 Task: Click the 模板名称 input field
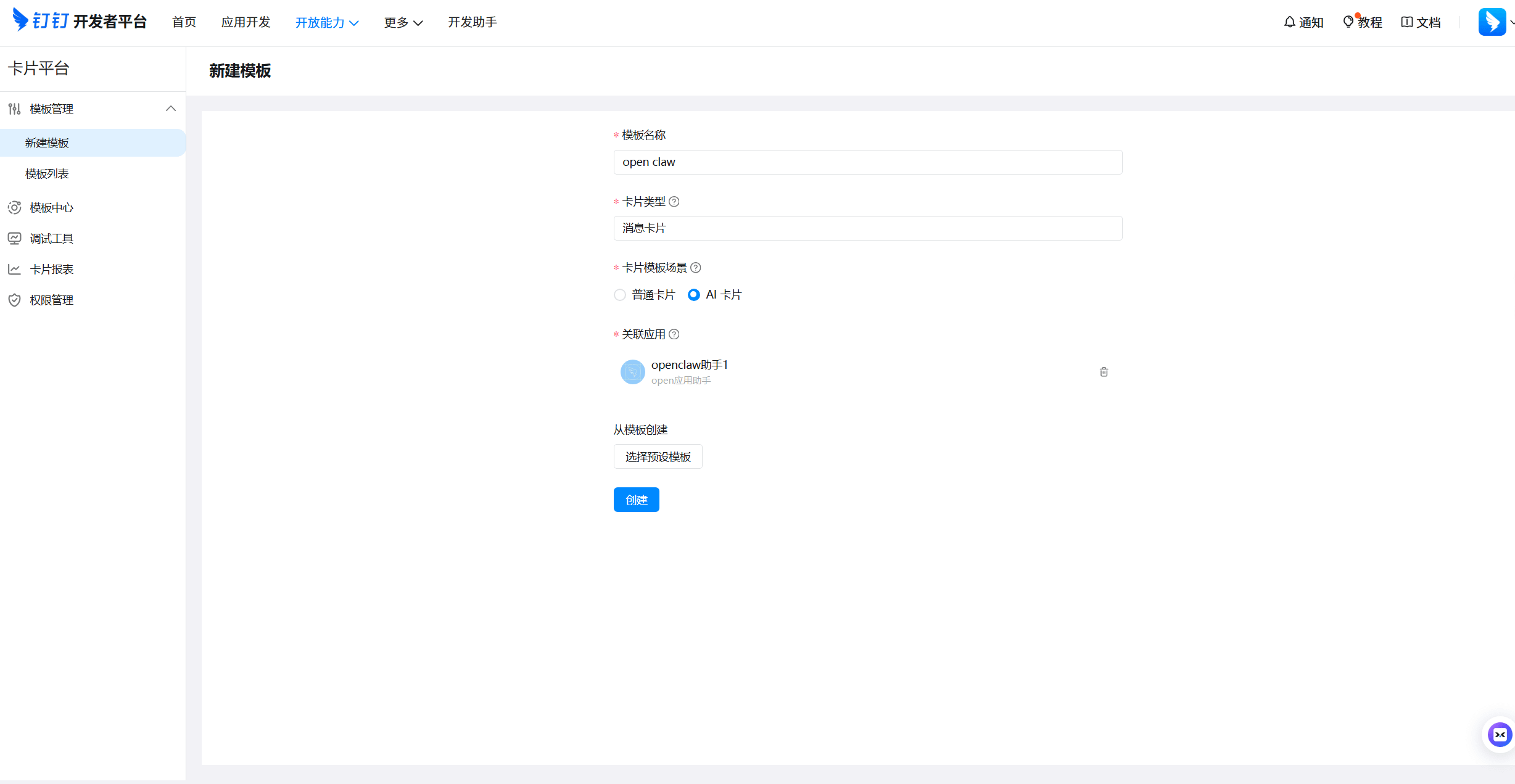click(x=867, y=162)
